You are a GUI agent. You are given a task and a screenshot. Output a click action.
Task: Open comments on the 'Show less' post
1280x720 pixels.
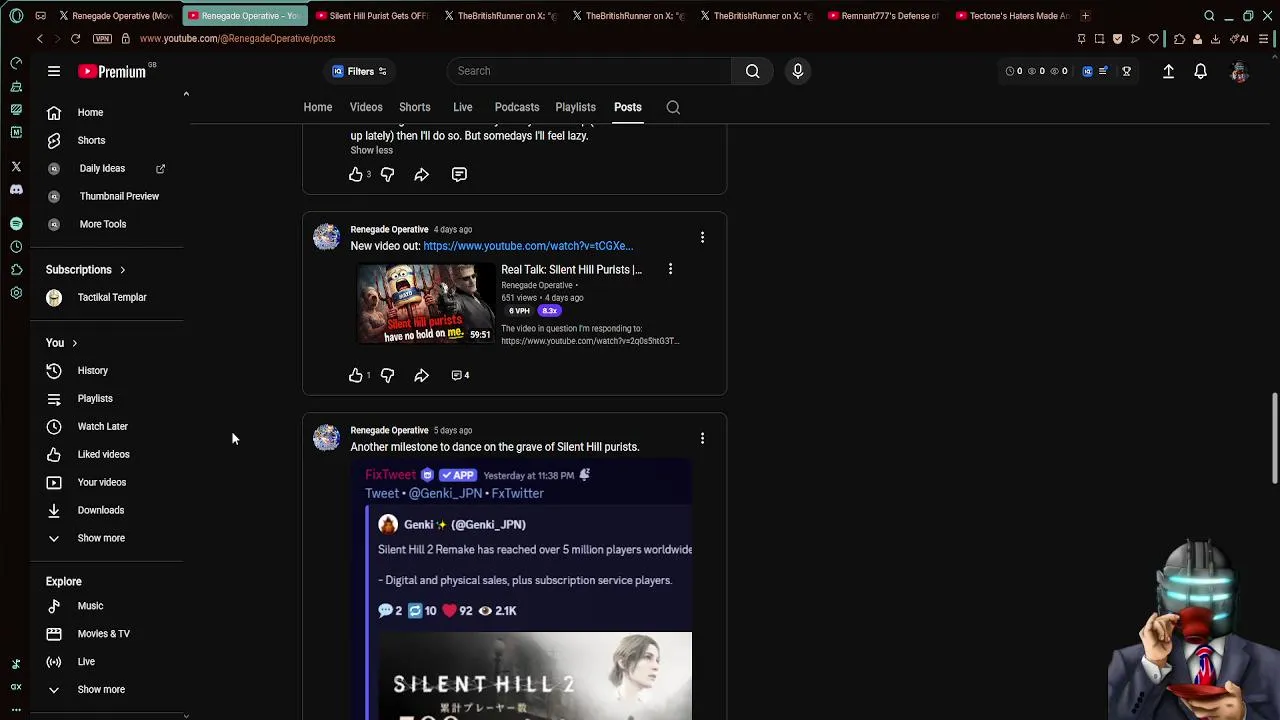459,174
